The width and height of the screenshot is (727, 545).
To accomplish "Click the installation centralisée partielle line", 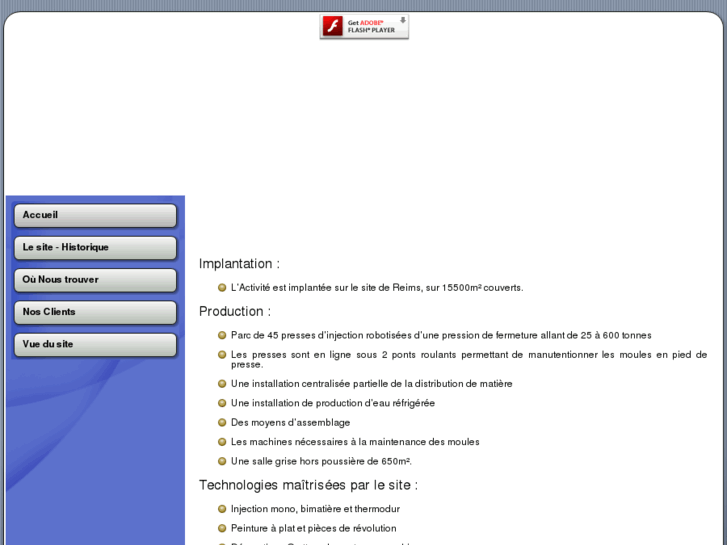I will 371,384.
